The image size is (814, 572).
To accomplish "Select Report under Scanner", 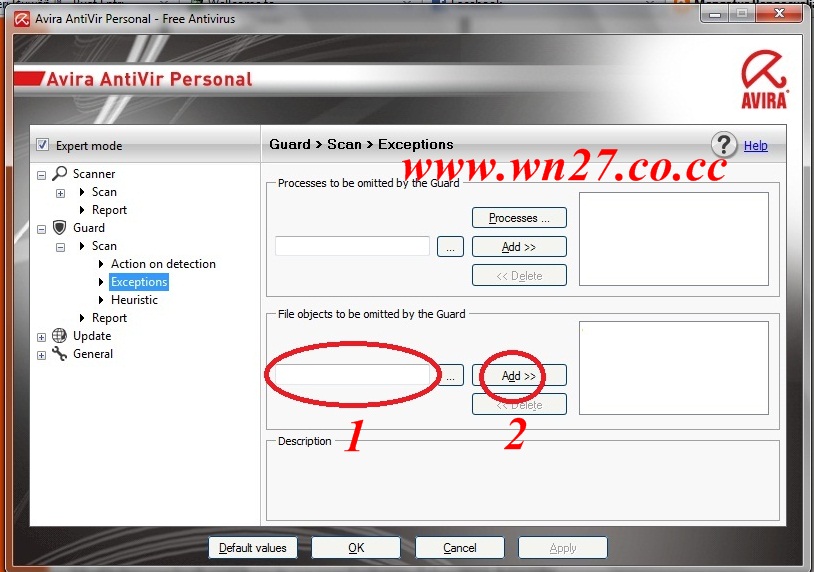I will coord(109,210).
